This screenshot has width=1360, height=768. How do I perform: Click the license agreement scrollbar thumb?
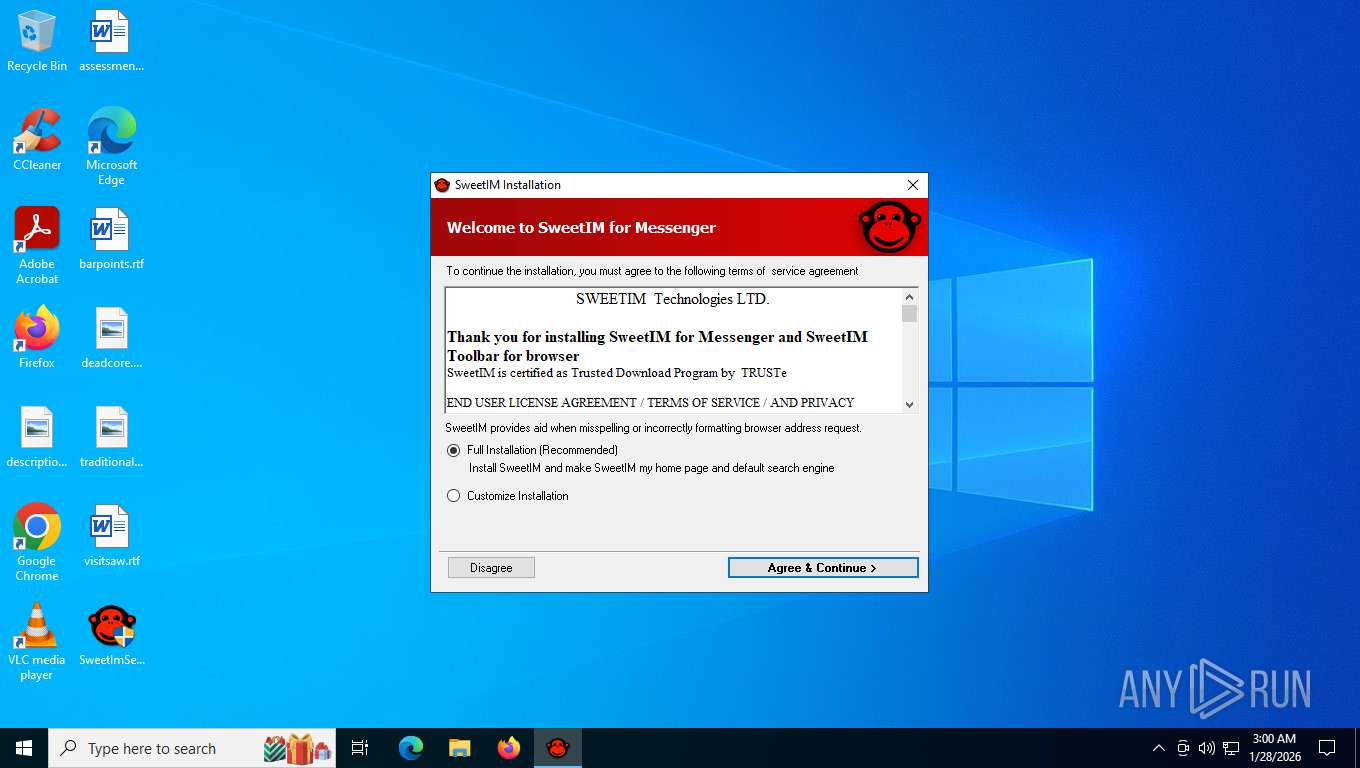pos(909,314)
